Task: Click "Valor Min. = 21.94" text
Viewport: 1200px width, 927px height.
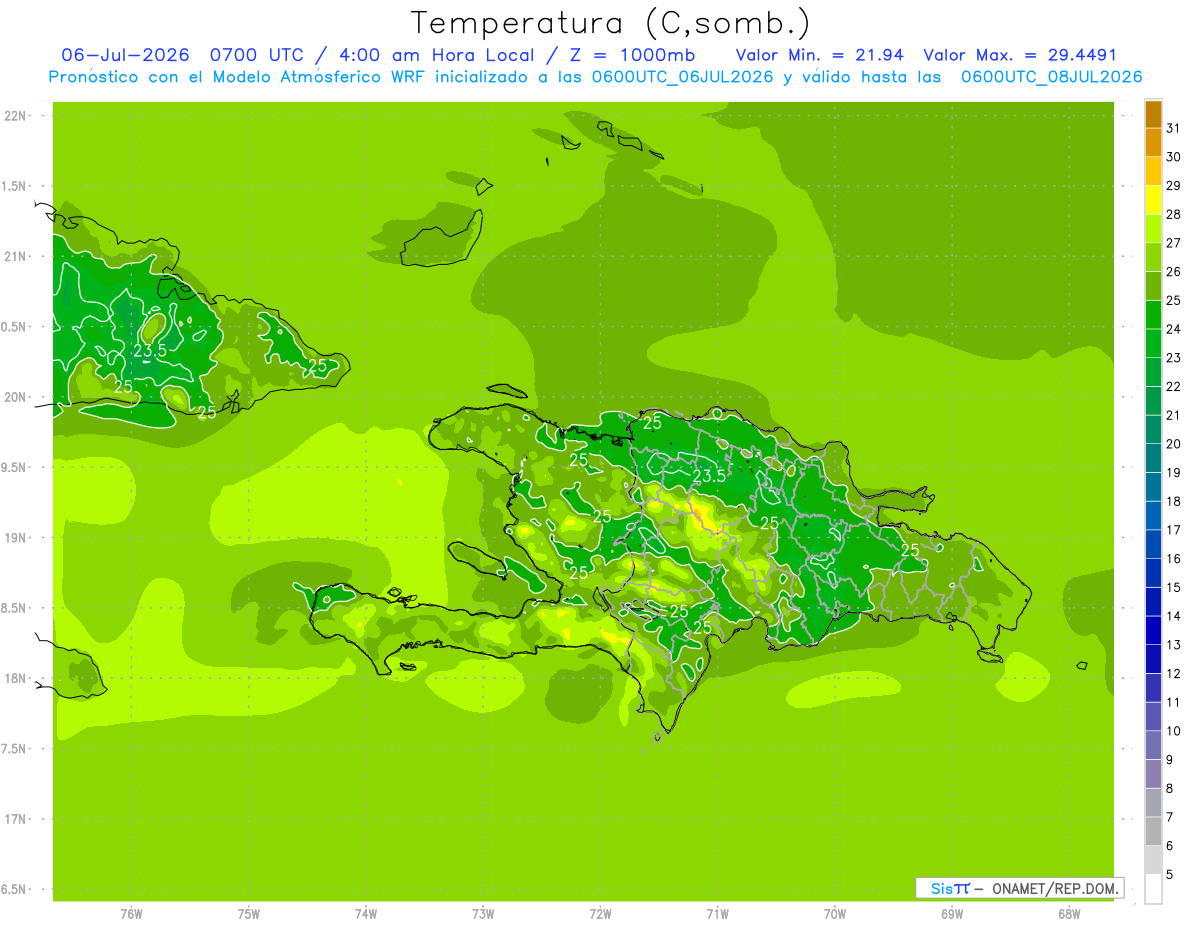Action: coord(819,55)
